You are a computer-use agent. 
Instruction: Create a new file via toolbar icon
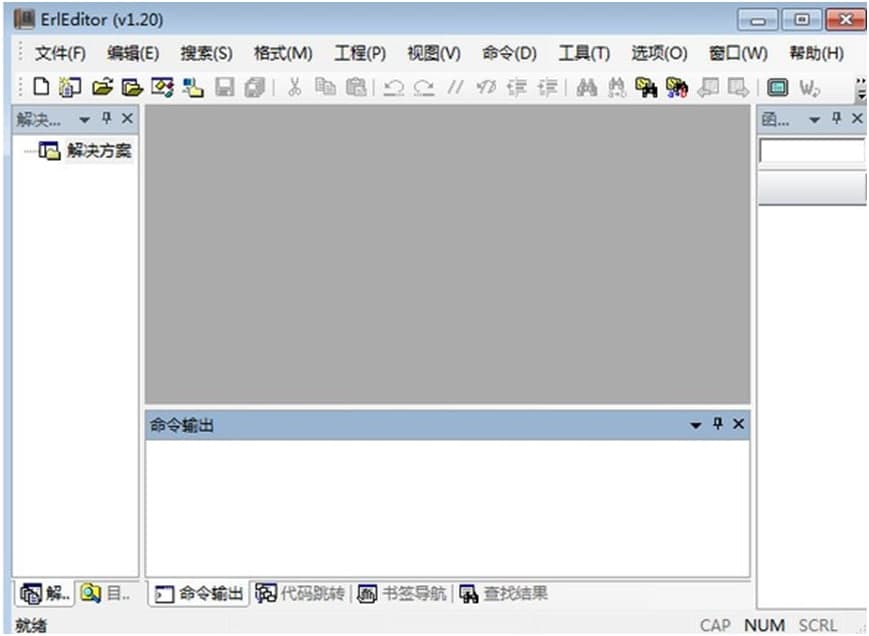[x=41, y=88]
